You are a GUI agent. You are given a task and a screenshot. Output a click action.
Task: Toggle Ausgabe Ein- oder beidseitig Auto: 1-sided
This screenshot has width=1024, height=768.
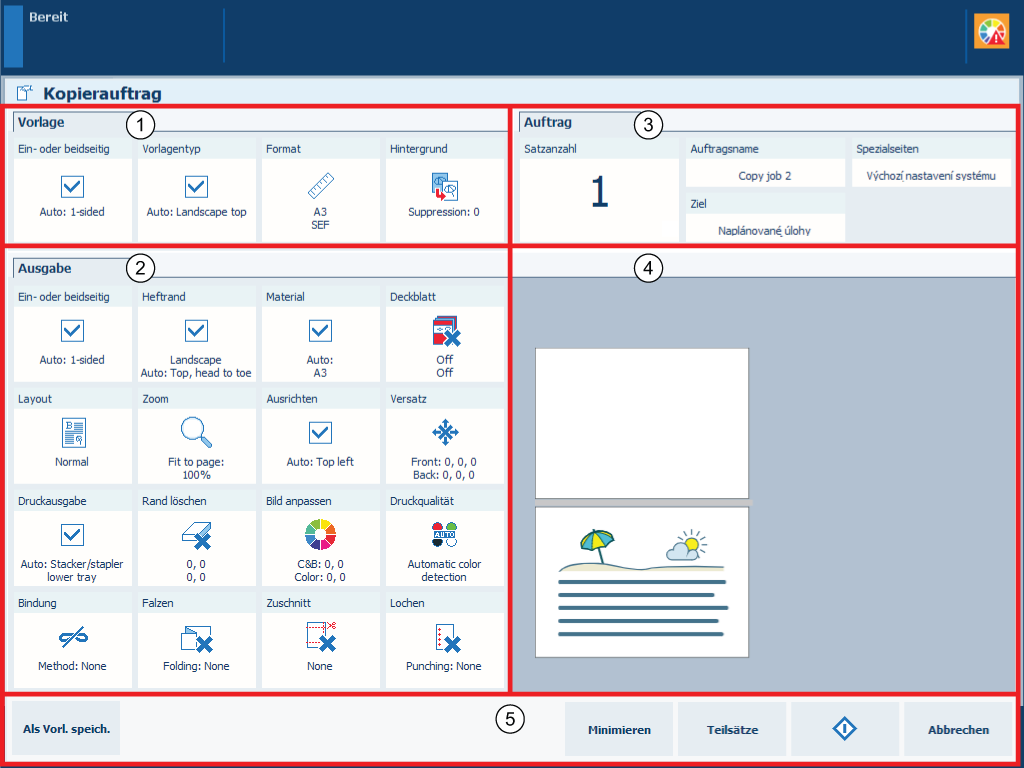click(72, 330)
